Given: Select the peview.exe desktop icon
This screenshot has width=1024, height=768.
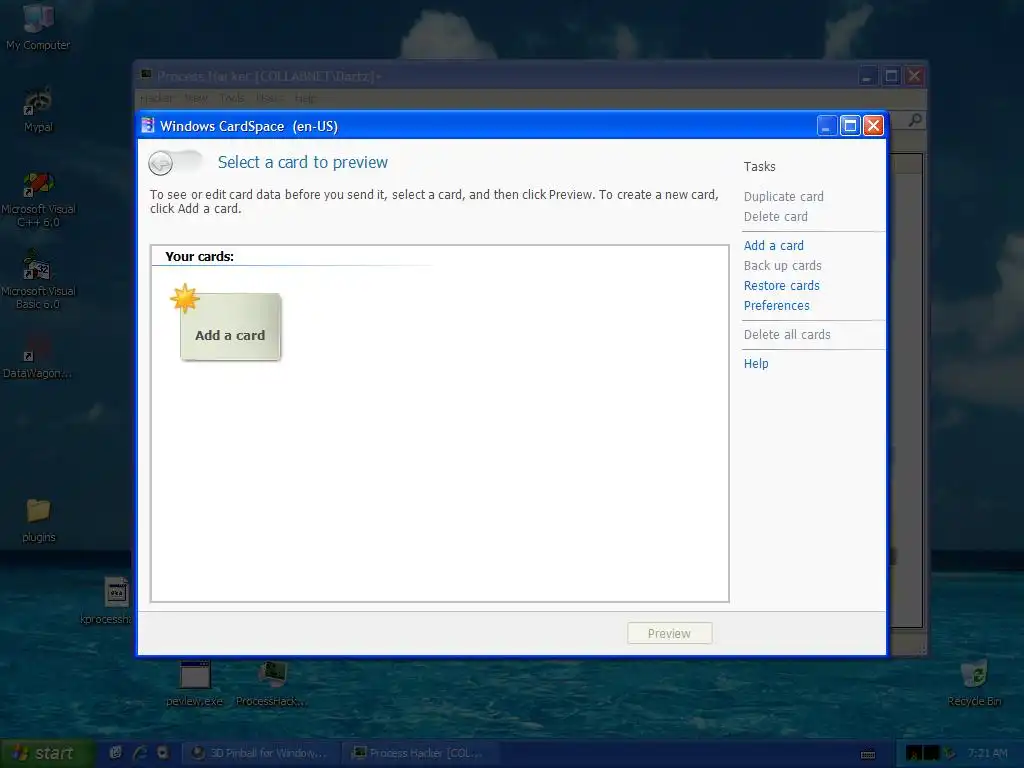Looking at the screenshot, I should (195, 684).
